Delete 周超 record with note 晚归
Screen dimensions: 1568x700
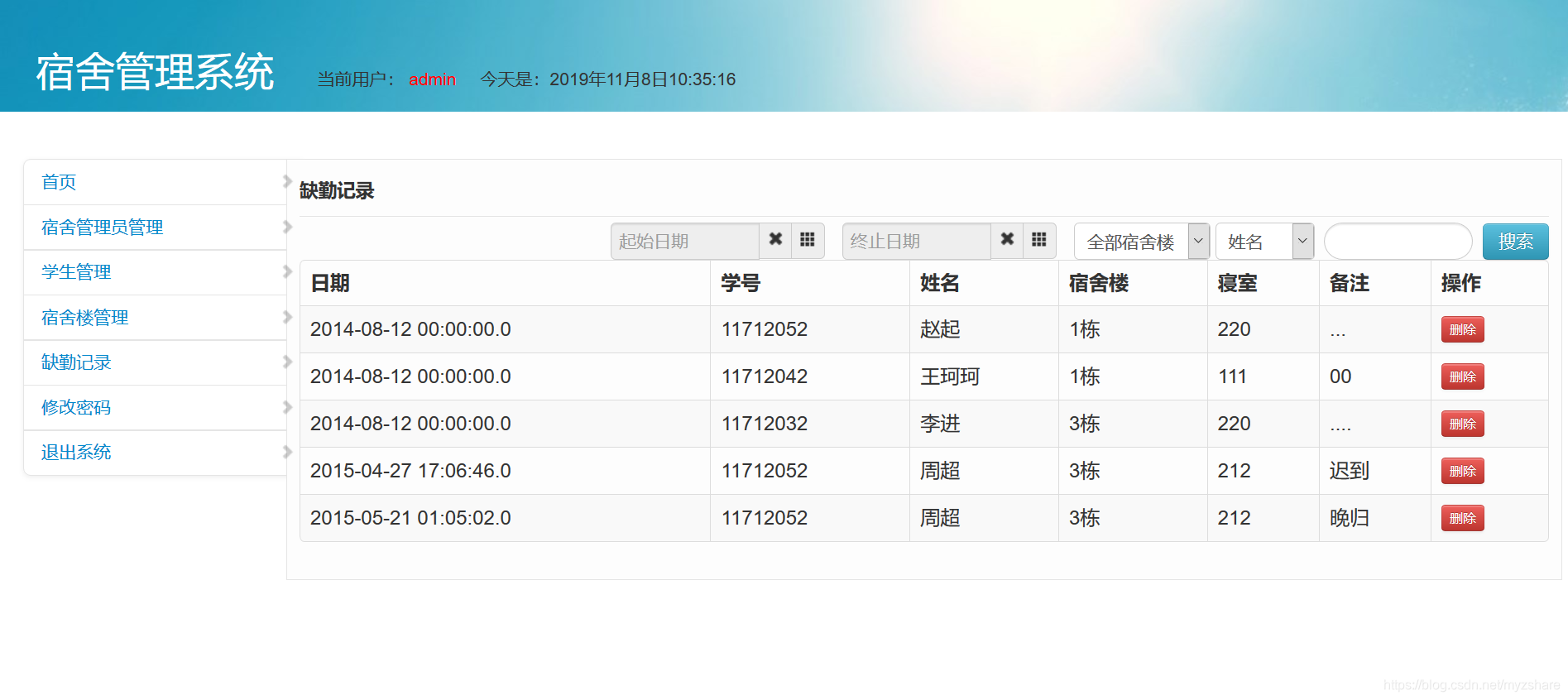1462,518
